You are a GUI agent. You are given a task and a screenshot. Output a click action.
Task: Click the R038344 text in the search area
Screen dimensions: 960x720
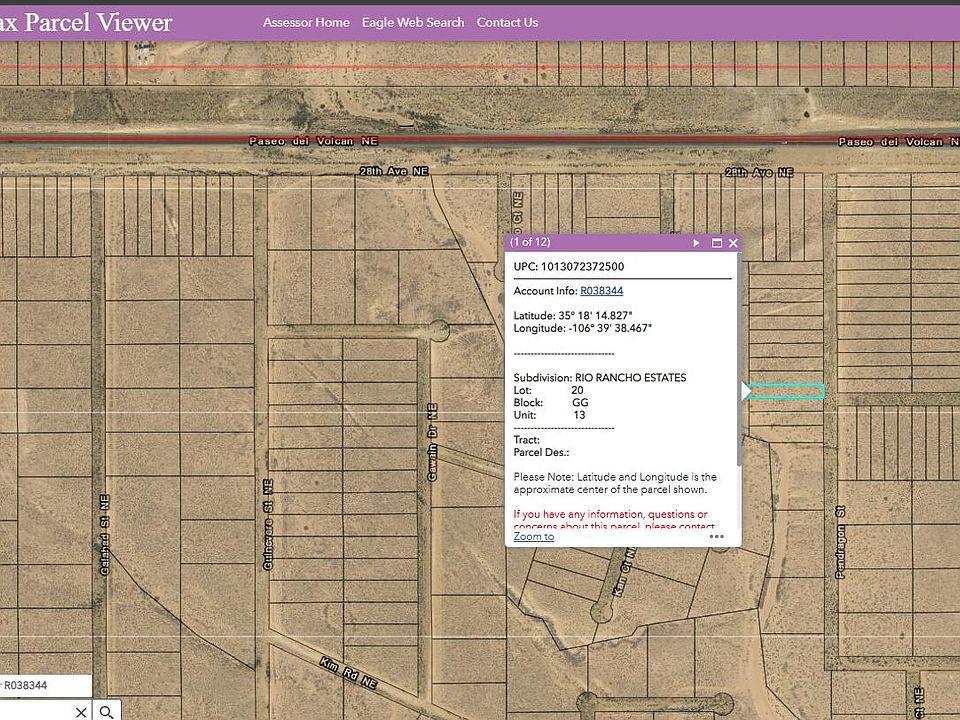tap(25, 685)
